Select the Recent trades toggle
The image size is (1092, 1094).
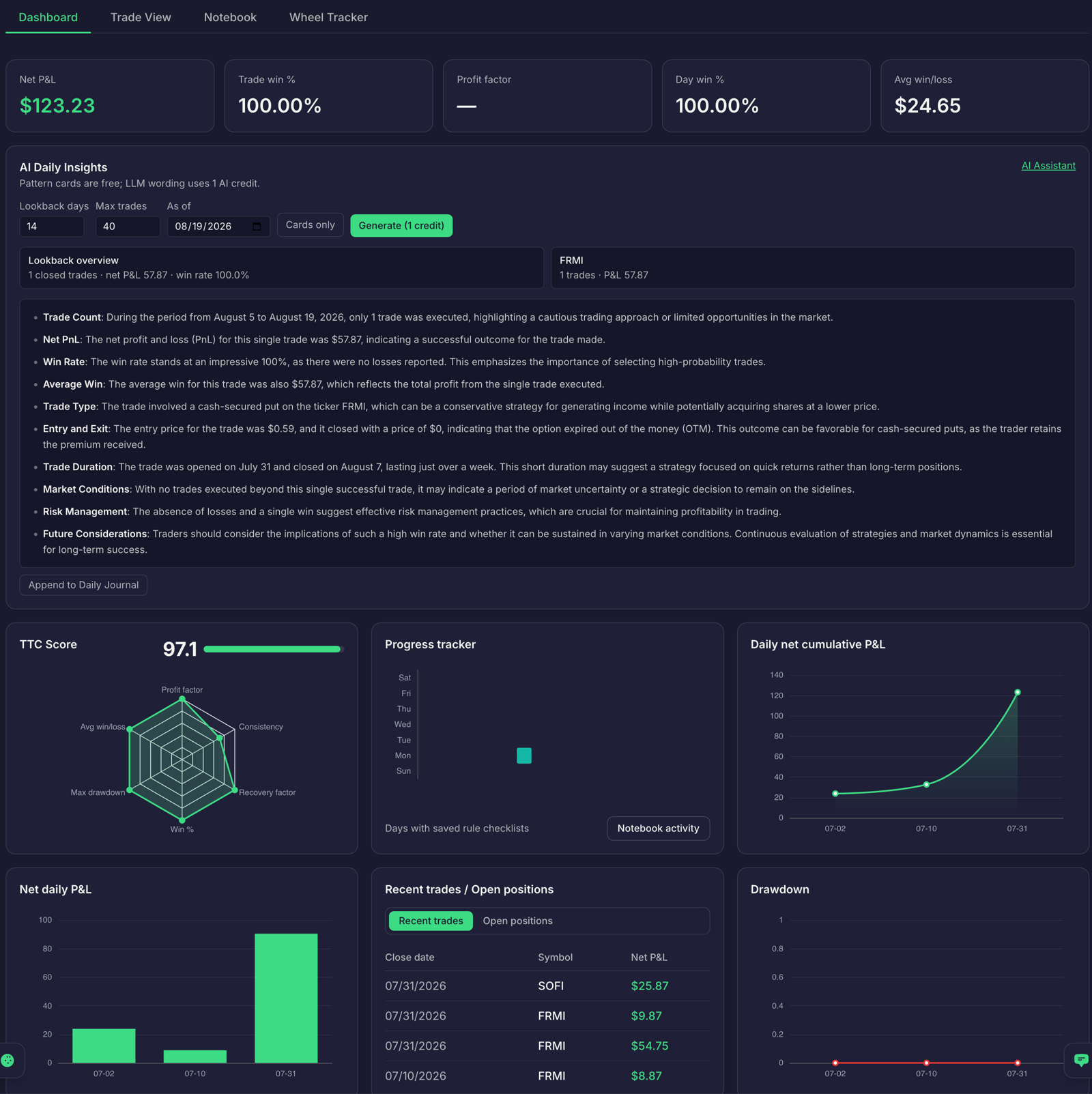pyautogui.click(x=431, y=921)
